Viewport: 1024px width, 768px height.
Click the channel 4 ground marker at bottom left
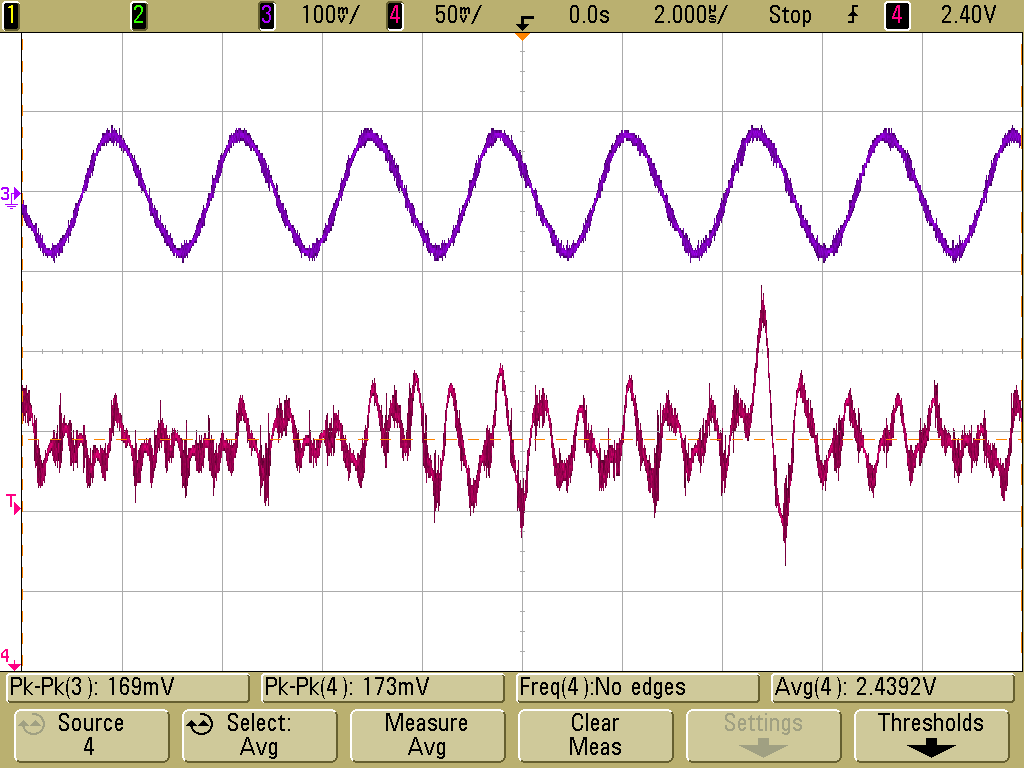click(10, 658)
